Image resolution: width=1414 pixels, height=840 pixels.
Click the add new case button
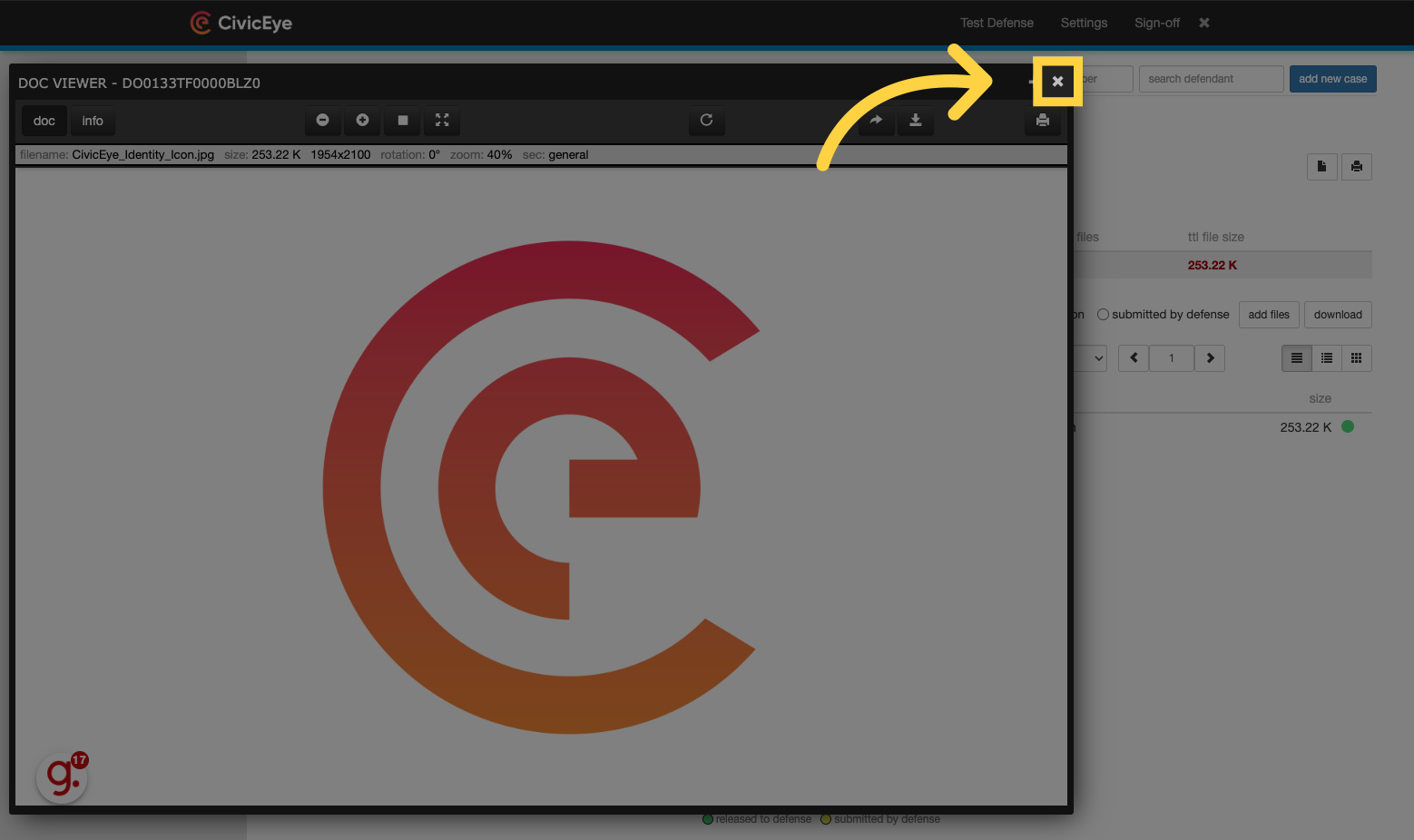(1332, 79)
